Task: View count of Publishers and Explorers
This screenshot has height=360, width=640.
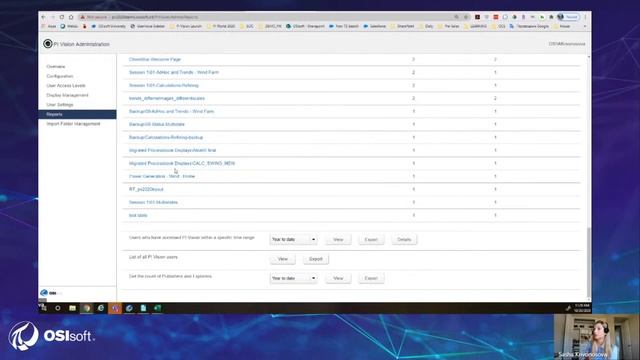Action: click(338, 278)
